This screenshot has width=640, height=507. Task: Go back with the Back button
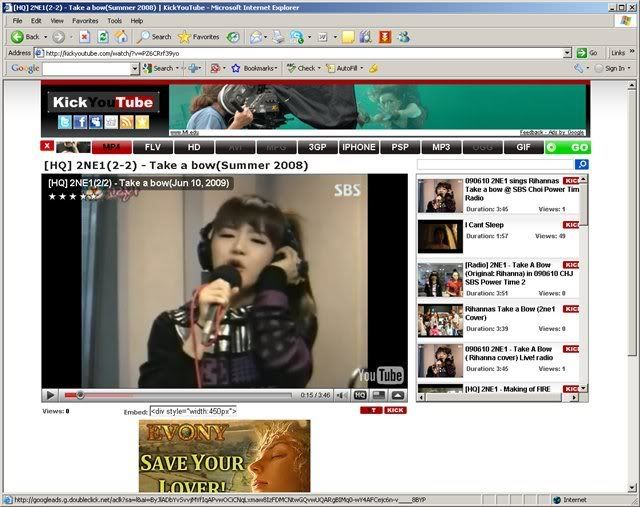(x=25, y=37)
